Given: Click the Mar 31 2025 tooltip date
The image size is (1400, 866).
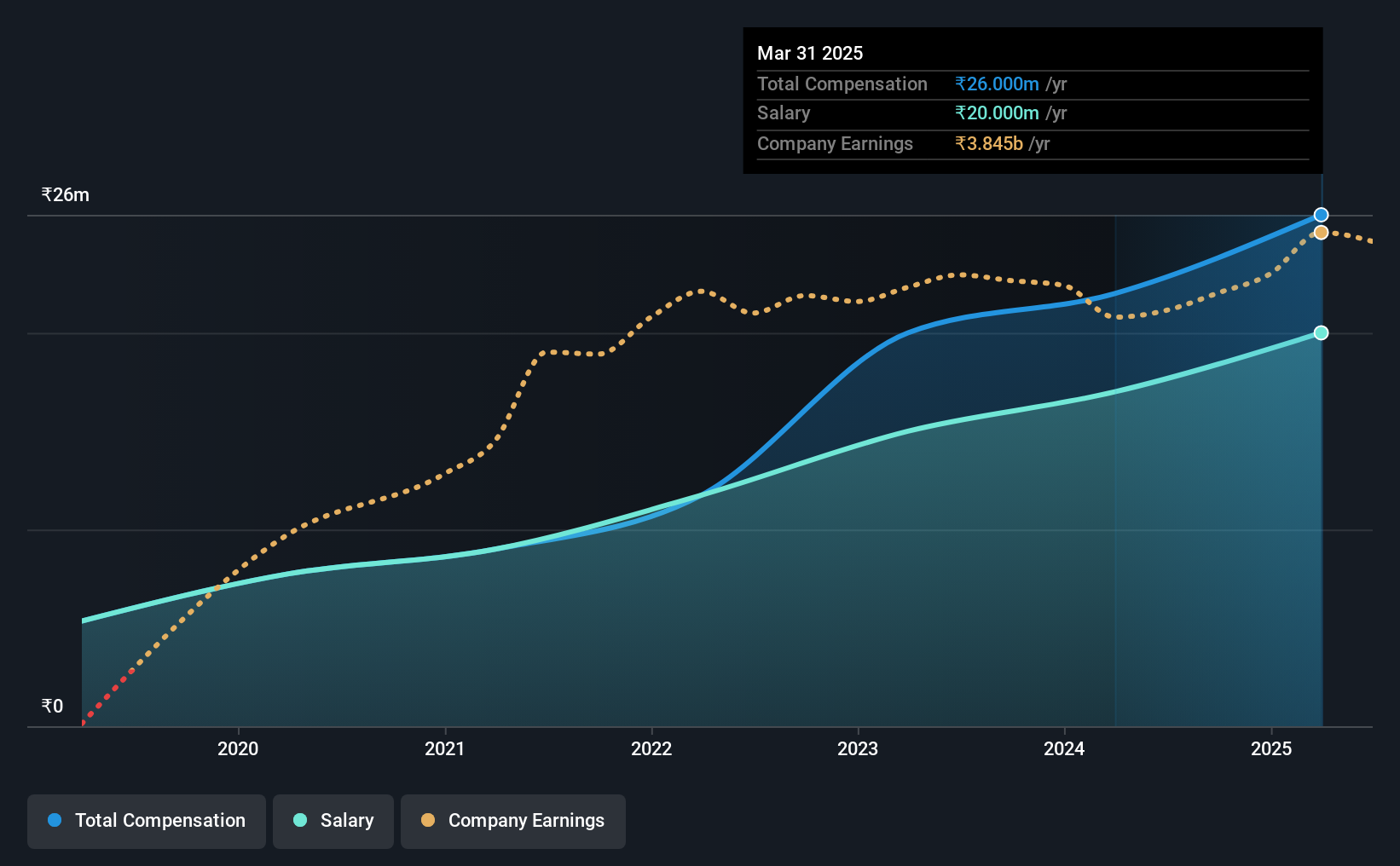Looking at the screenshot, I should click(x=810, y=53).
